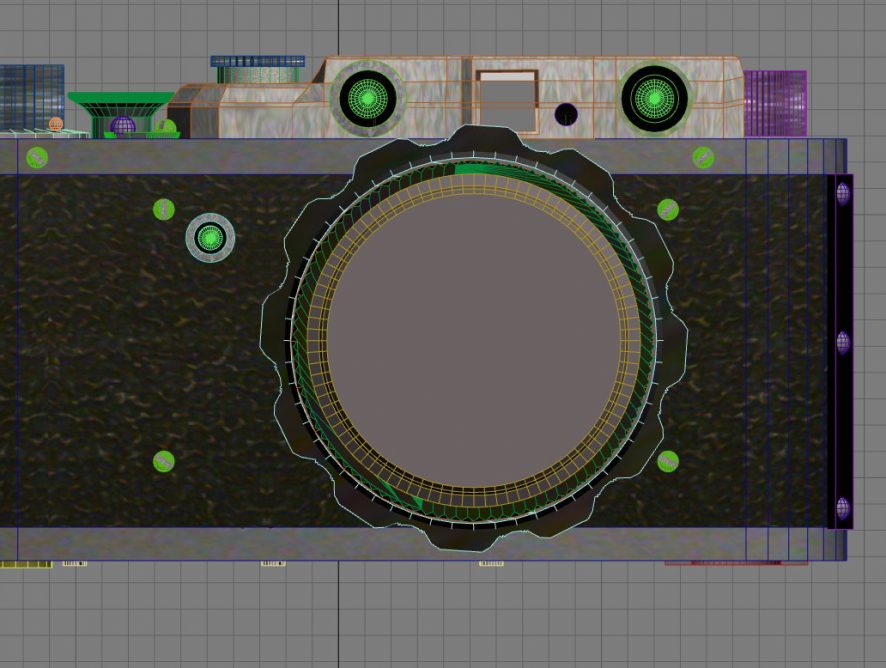Click the lower-left green screw near lens
The height and width of the screenshot is (668, 886).
(164, 461)
